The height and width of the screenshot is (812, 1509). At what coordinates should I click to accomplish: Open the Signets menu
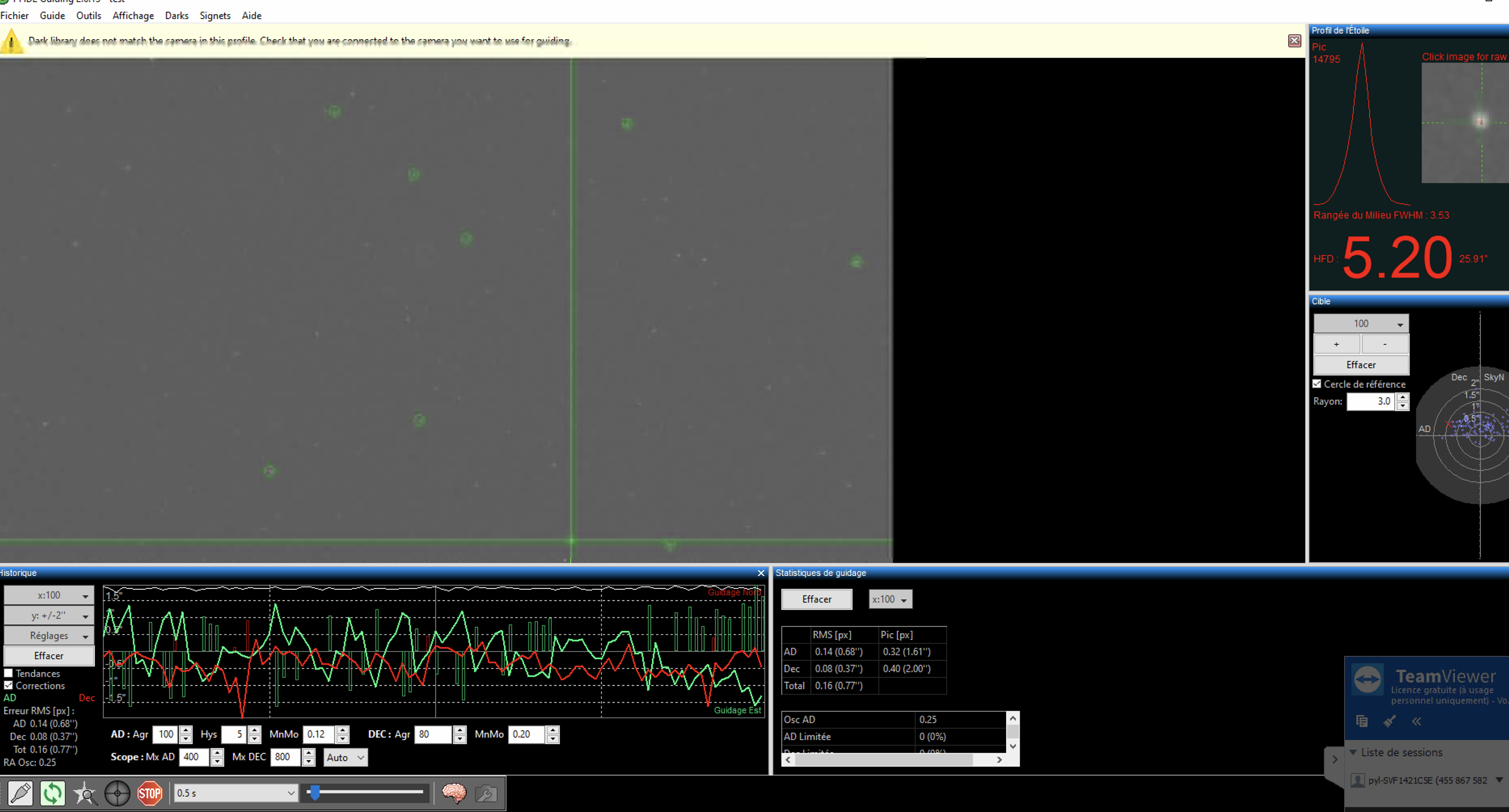(214, 16)
